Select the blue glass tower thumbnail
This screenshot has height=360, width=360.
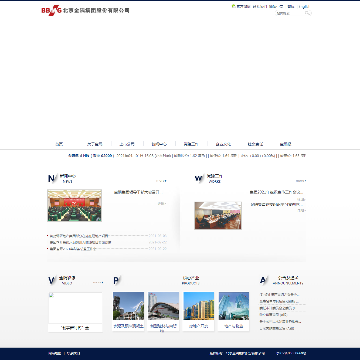(234, 306)
